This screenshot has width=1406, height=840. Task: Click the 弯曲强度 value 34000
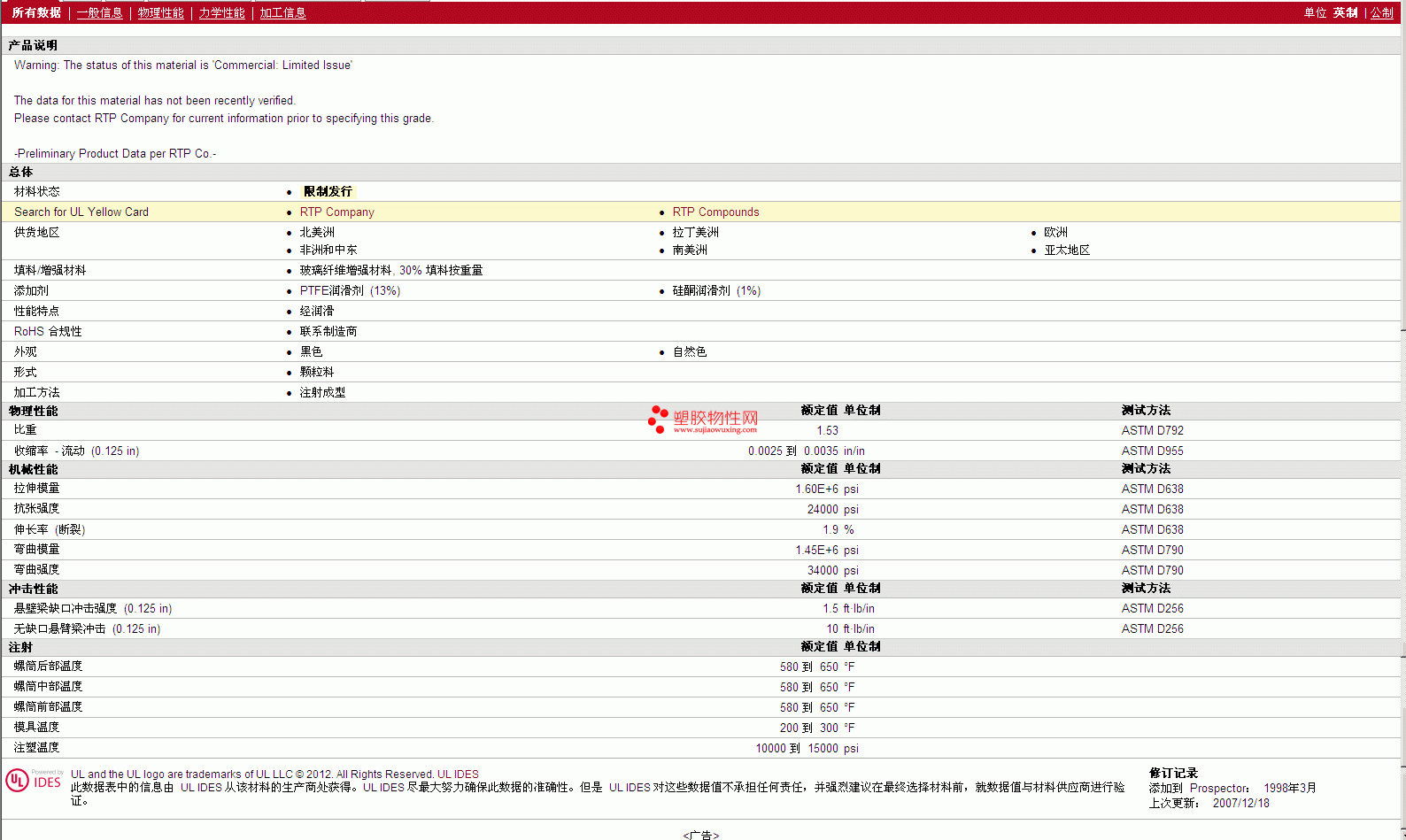click(823, 570)
